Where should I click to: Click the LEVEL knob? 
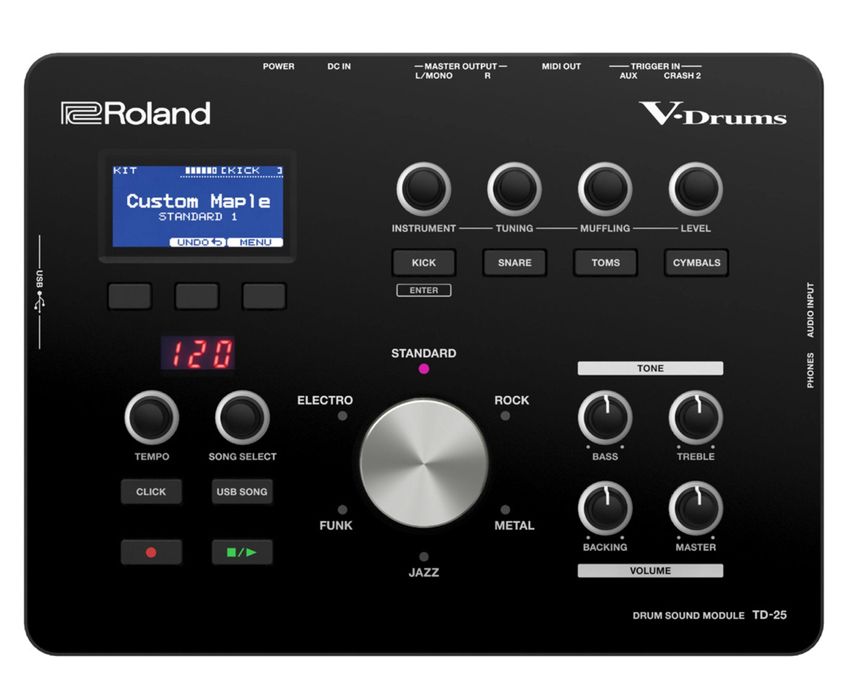(x=696, y=189)
